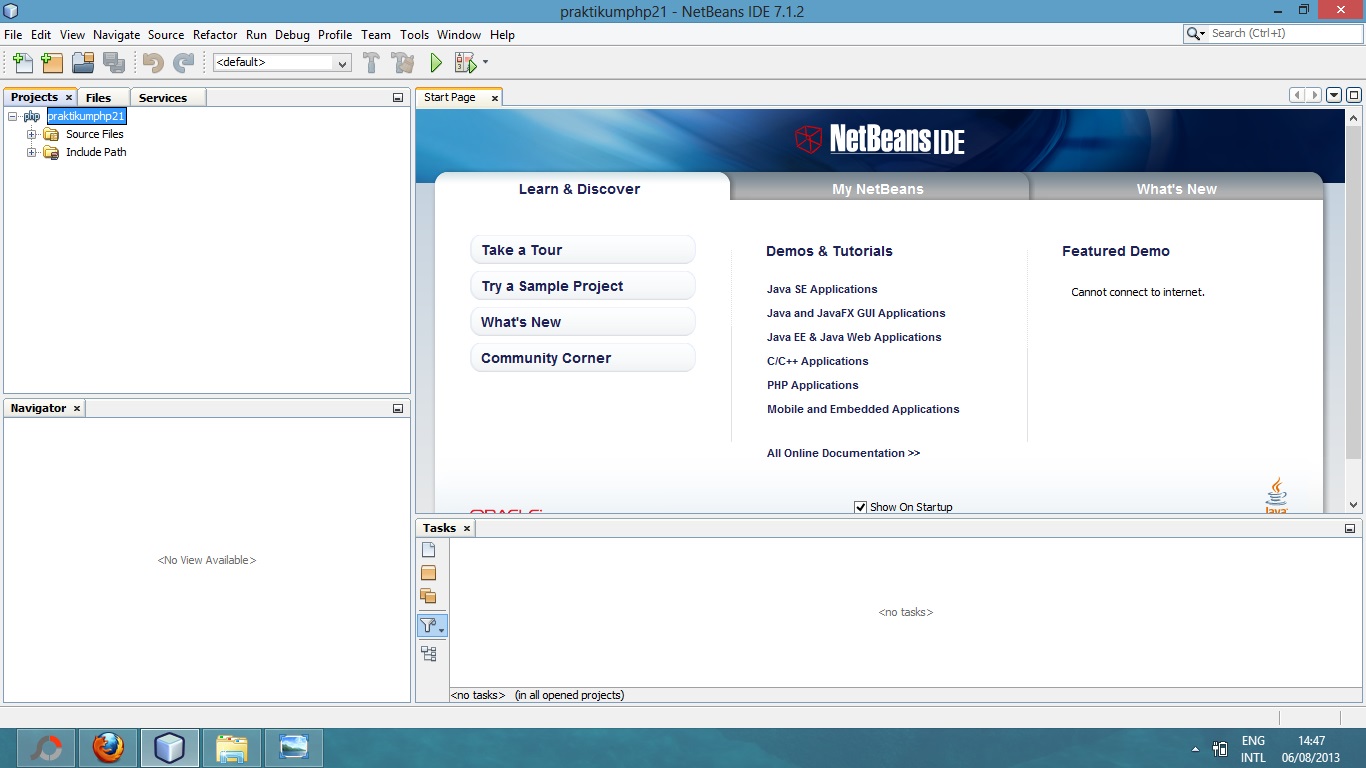Click the Search (Ctrl+I) input field
This screenshot has width=1366, height=768.
coord(1285,34)
